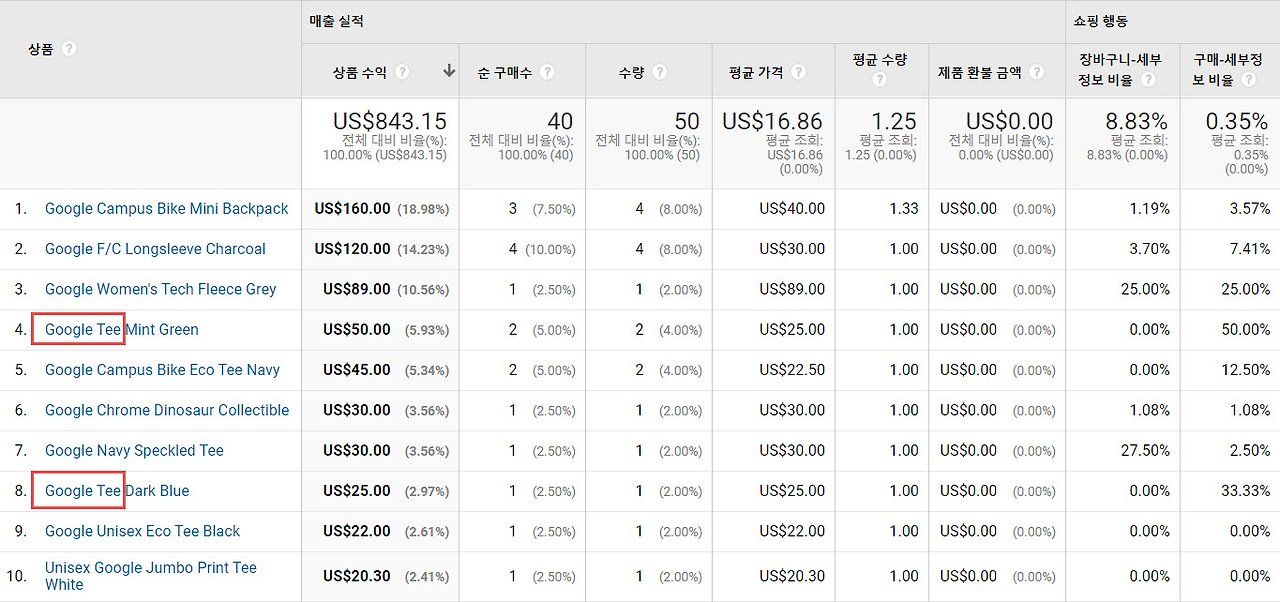Click 쇼핑 행동 group header
The width and height of the screenshot is (1280, 602).
[1101, 21]
